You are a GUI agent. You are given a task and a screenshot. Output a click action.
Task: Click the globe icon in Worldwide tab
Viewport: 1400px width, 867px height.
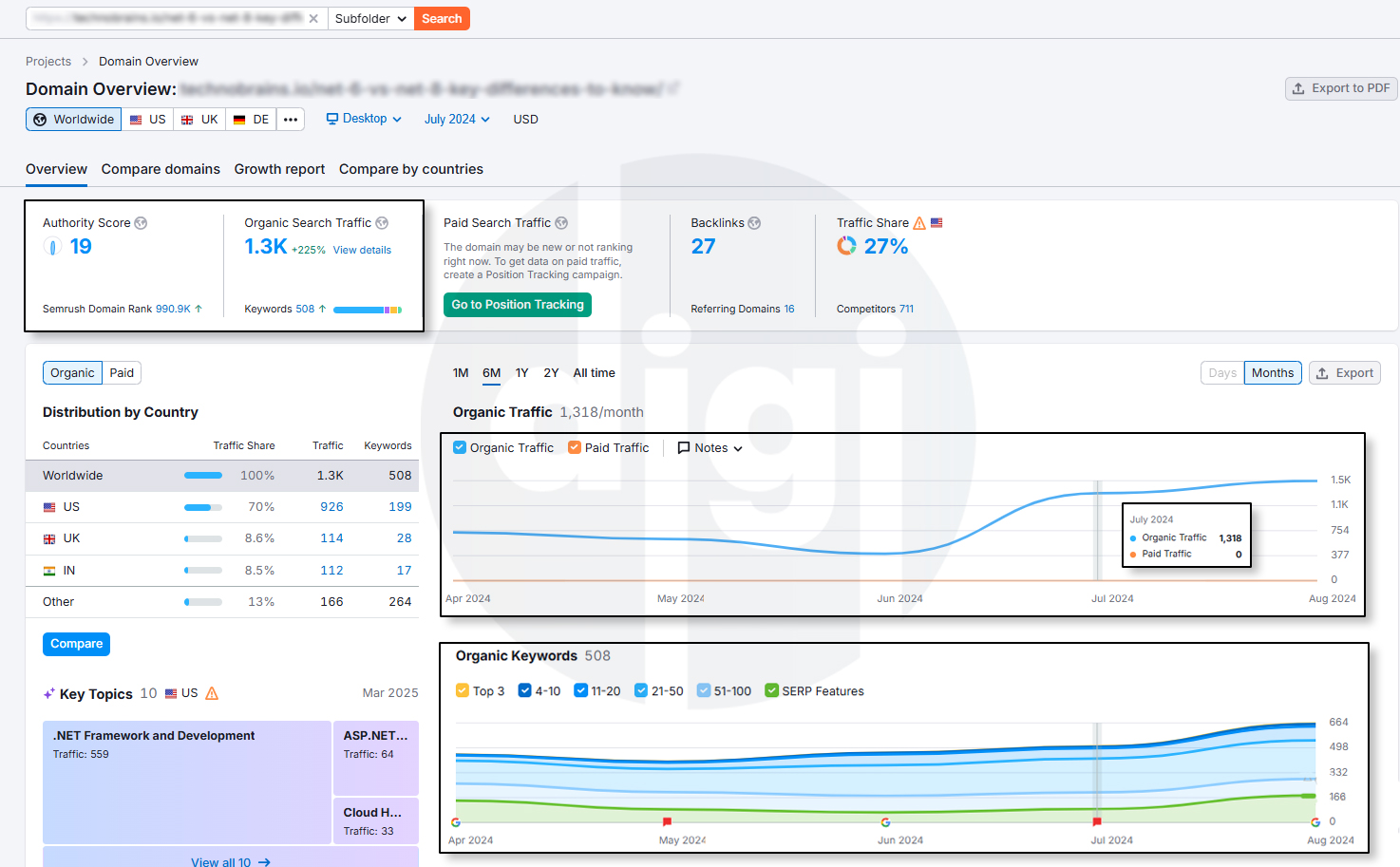click(40, 120)
